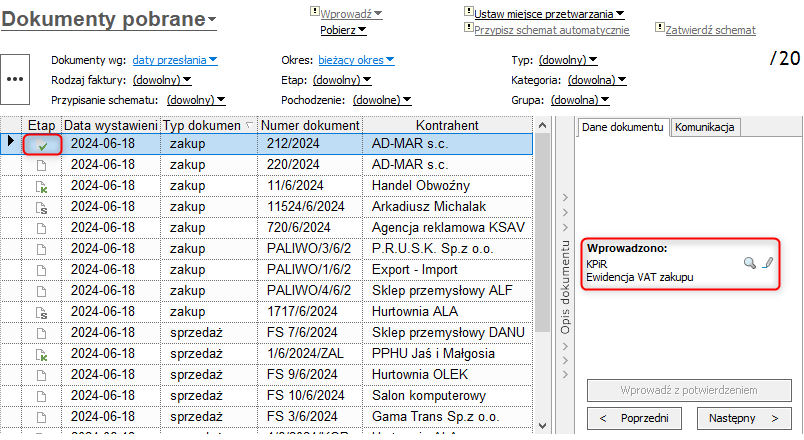Click the stage icon for Salon komputerowy row
This screenshot has height=440, width=804.
pyautogui.click(x=42, y=396)
